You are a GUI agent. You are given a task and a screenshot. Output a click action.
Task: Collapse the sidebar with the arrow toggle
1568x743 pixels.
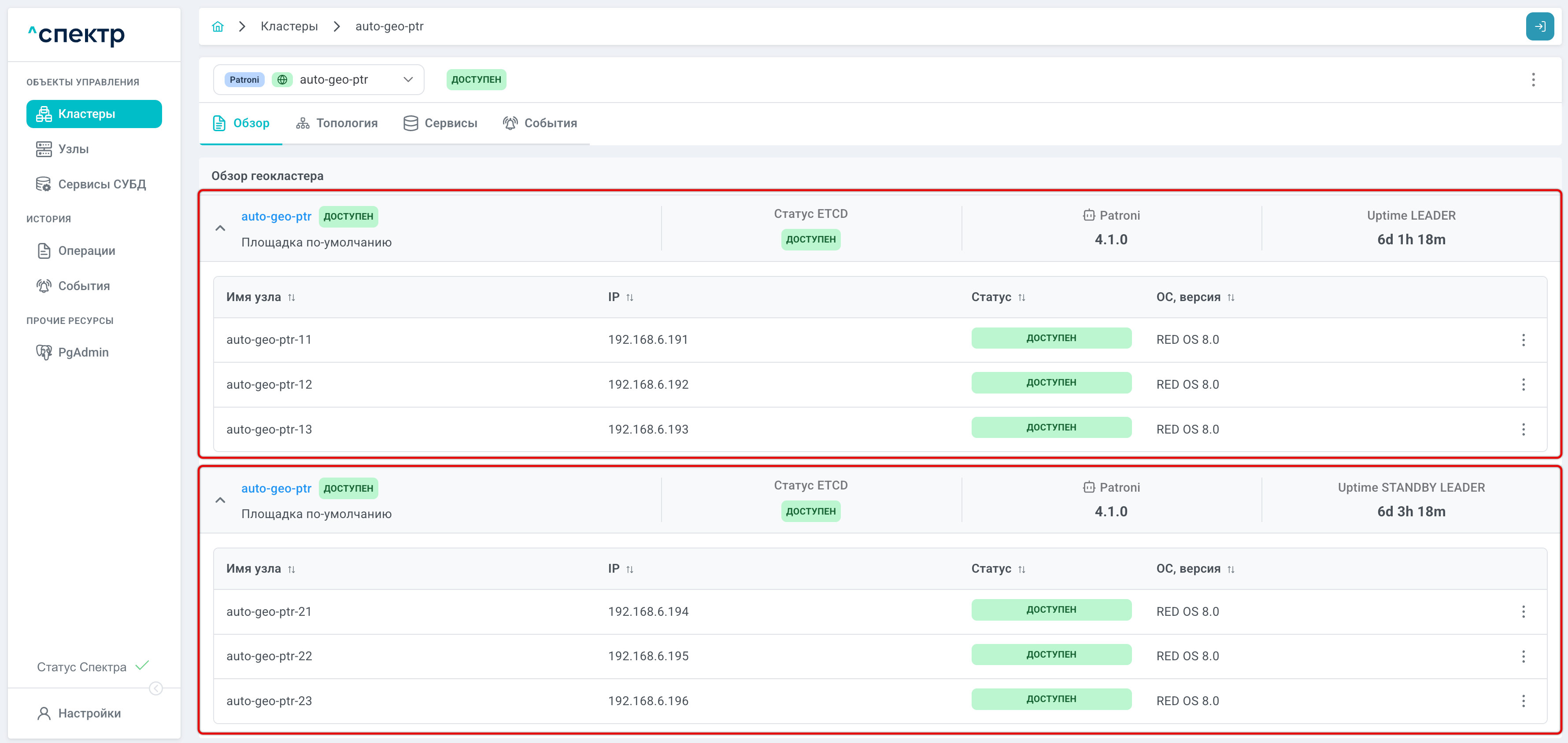(156, 688)
